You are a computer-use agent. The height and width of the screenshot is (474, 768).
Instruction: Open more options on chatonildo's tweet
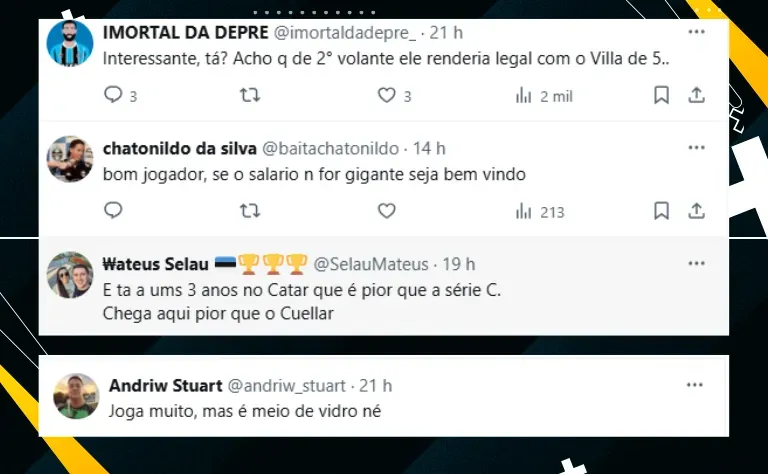[x=696, y=147]
